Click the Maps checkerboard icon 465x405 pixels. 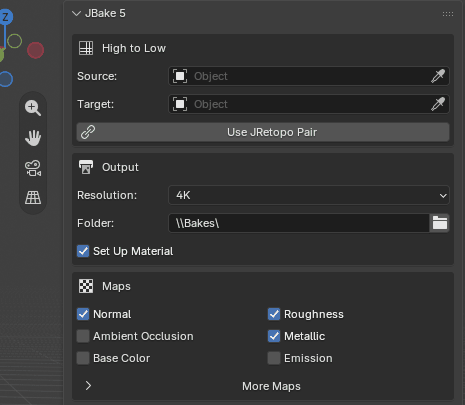click(x=86, y=286)
